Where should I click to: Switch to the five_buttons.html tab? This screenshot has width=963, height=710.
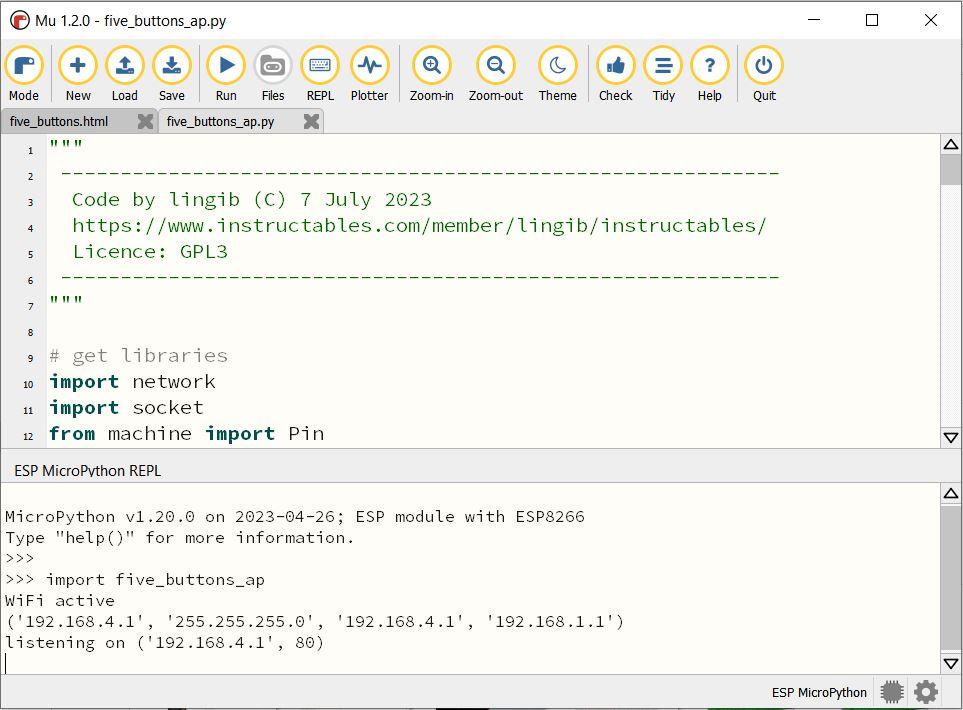[x=60, y=121]
